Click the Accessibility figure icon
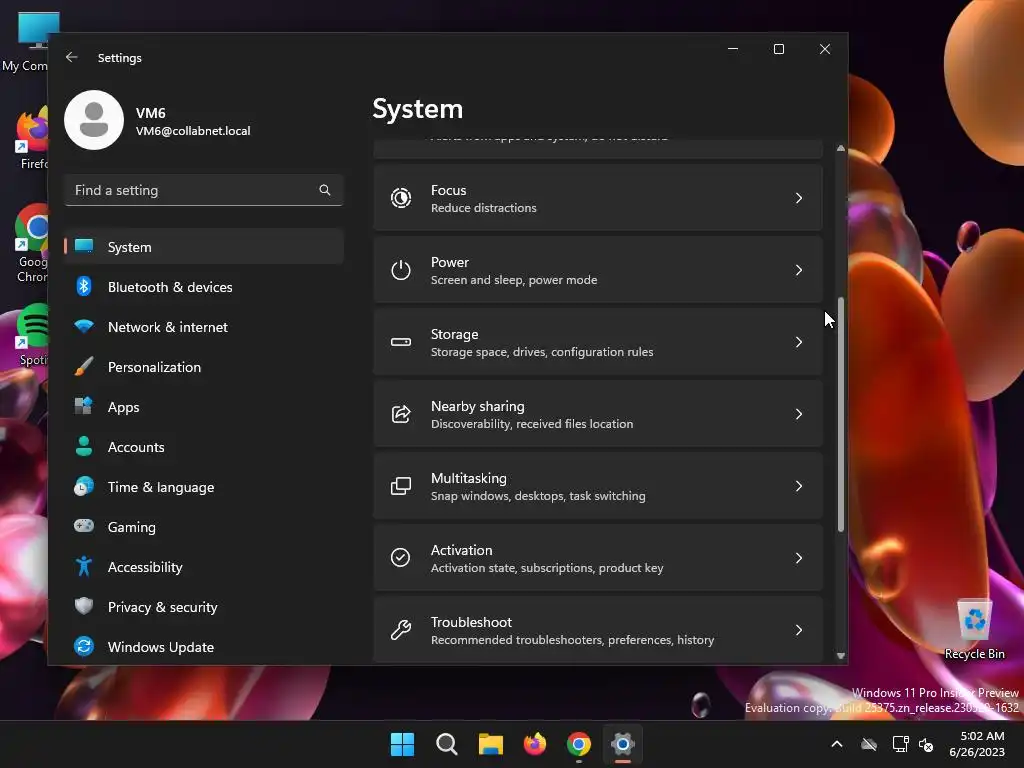 pyautogui.click(x=84, y=566)
